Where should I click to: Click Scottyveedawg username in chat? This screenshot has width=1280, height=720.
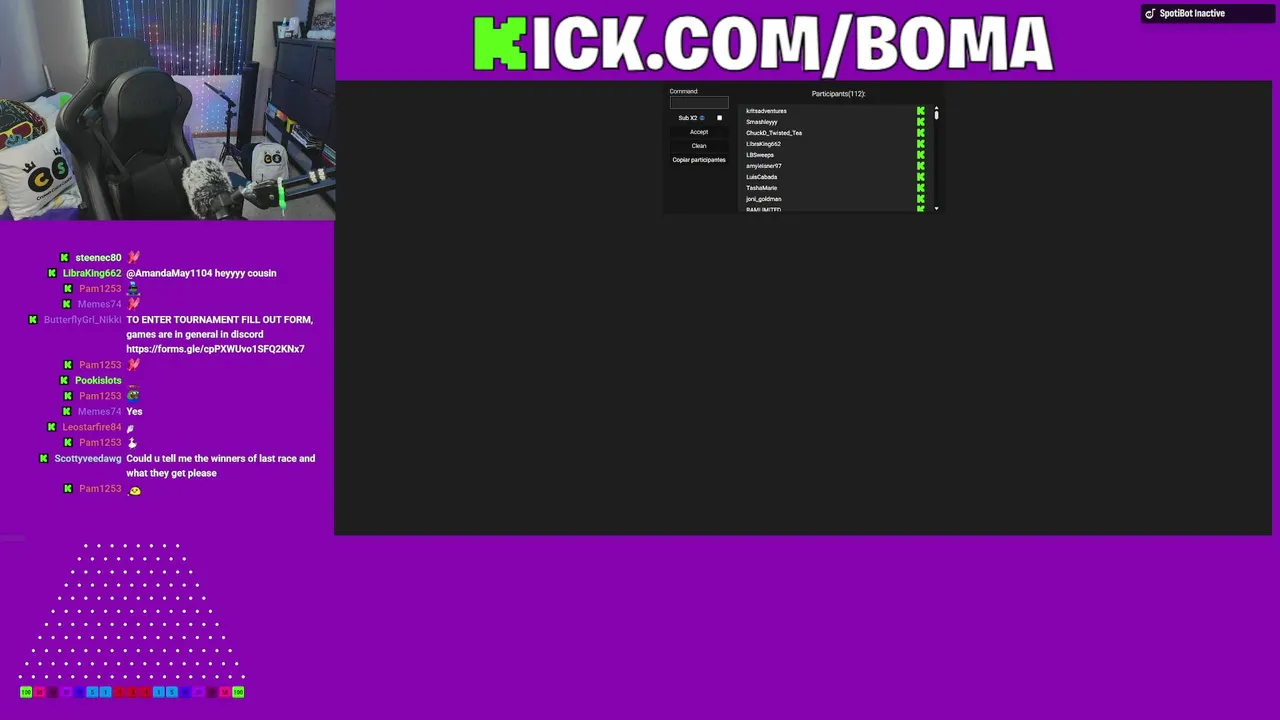click(88, 459)
